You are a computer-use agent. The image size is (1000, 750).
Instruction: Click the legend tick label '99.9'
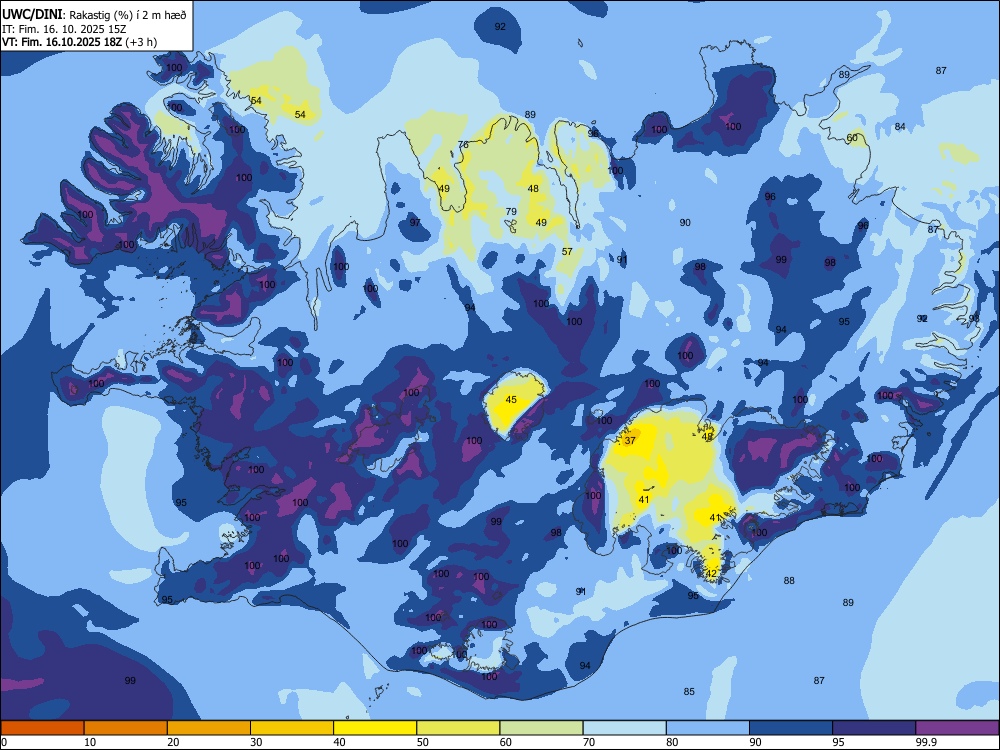pyautogui.click(x=926, y=742)
